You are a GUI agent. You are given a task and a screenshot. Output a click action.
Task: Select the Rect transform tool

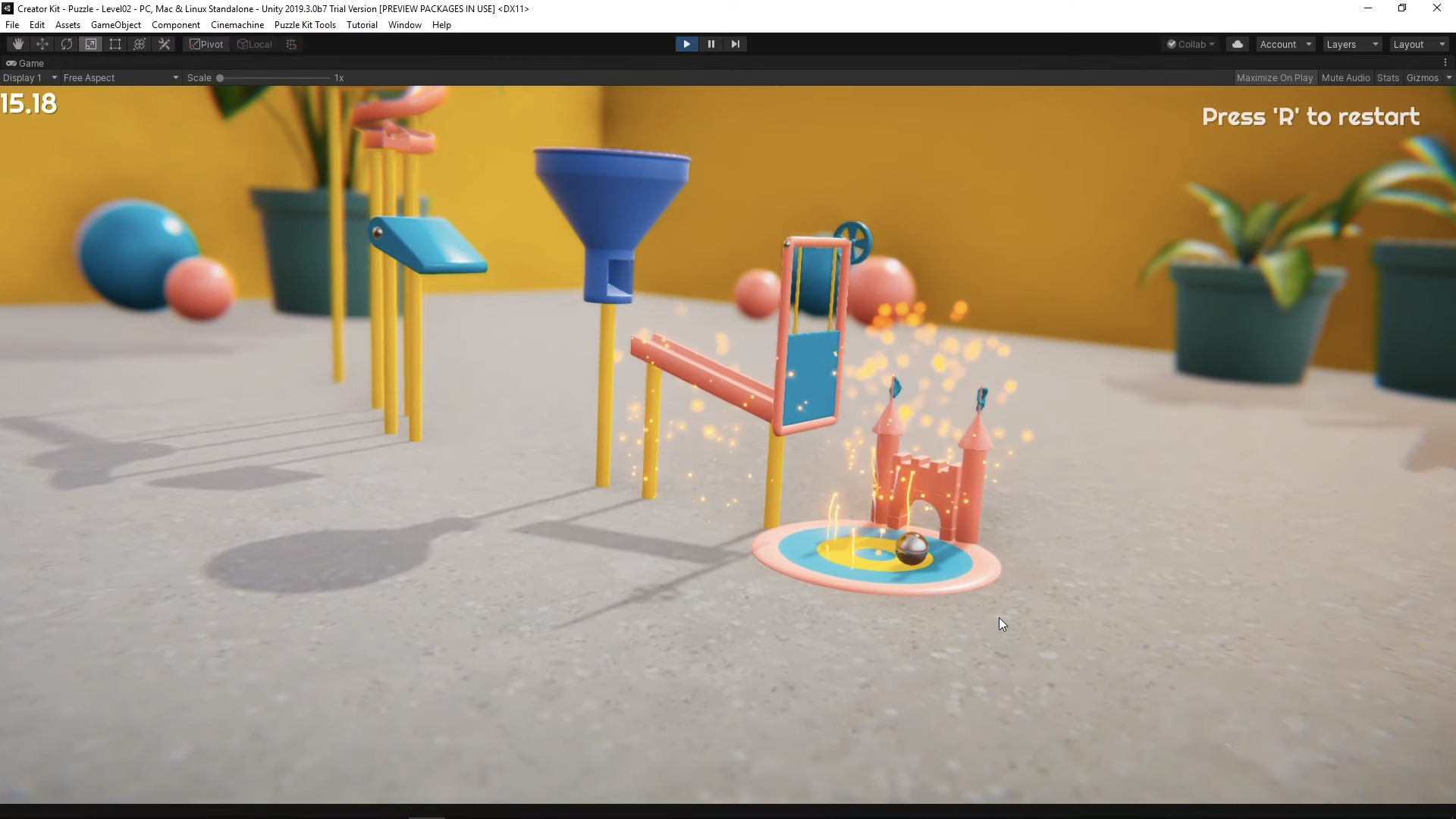coord(115,44)
